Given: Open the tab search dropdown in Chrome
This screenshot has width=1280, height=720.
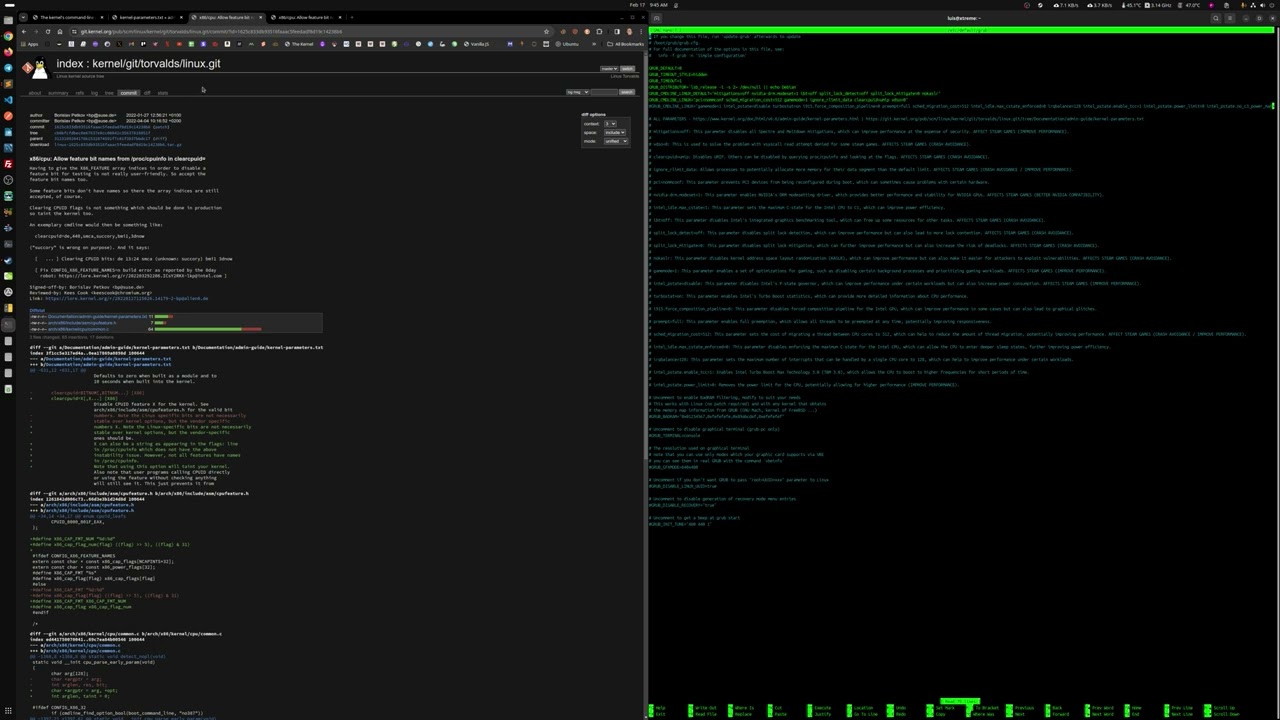Looking at the screenshot, I should tap(23, 17).
